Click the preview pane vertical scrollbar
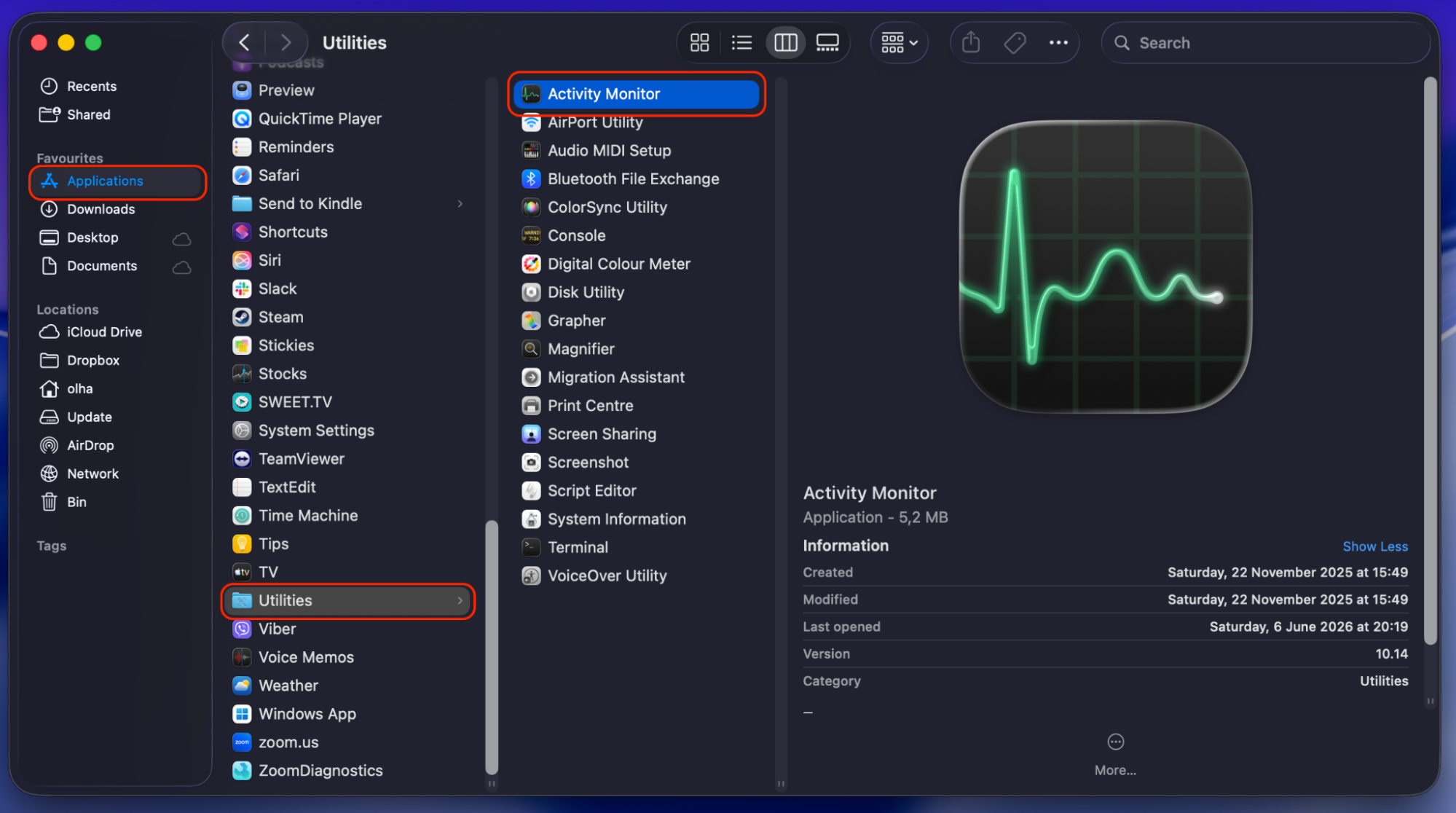 click(x=1430, y=361)
